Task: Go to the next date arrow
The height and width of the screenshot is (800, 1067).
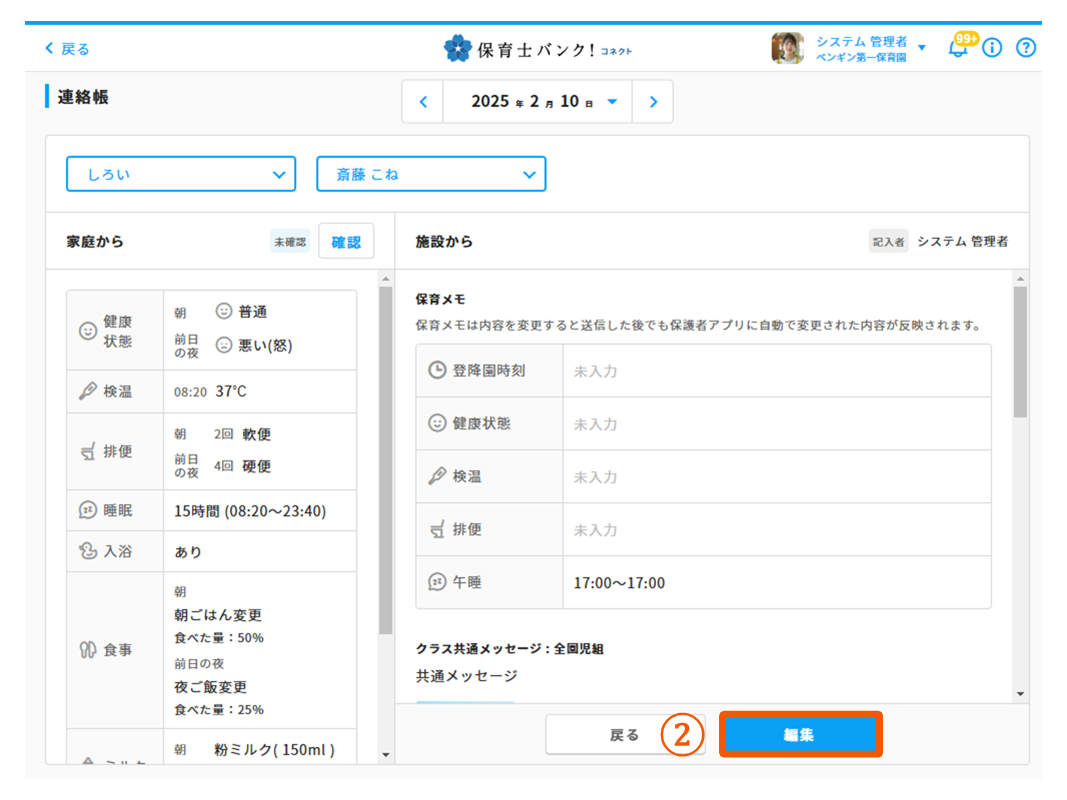Action: (x=653, y=102)
